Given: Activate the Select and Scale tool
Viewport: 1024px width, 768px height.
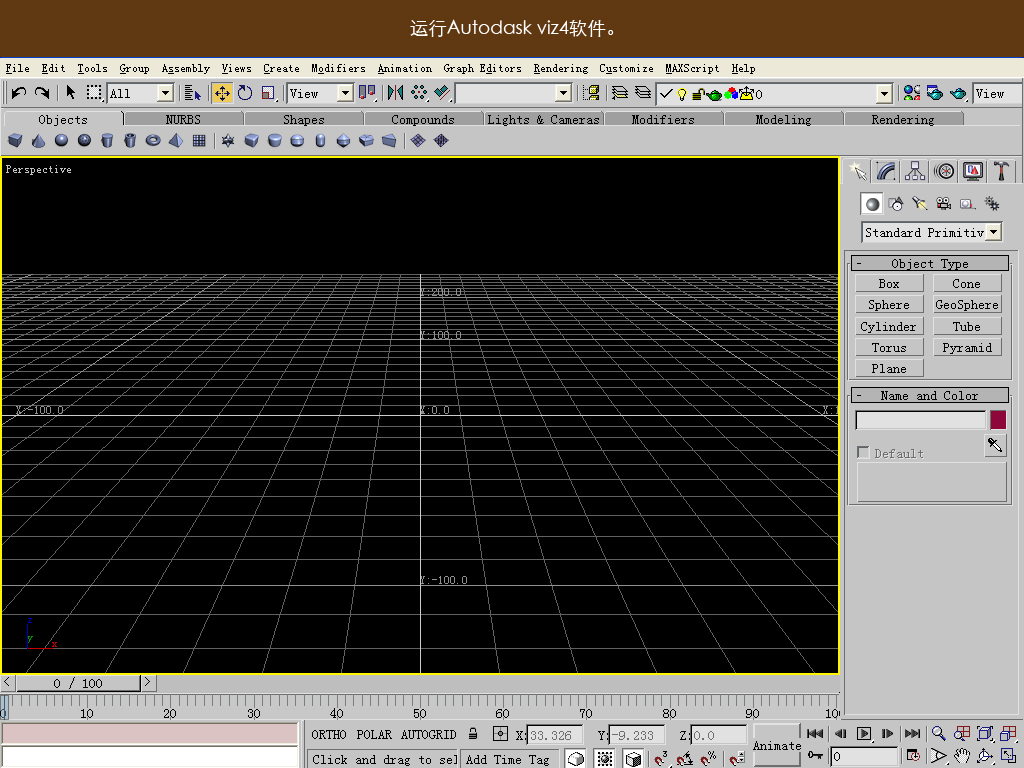Looking at the screenshot, I should click(x=268, y=93).
